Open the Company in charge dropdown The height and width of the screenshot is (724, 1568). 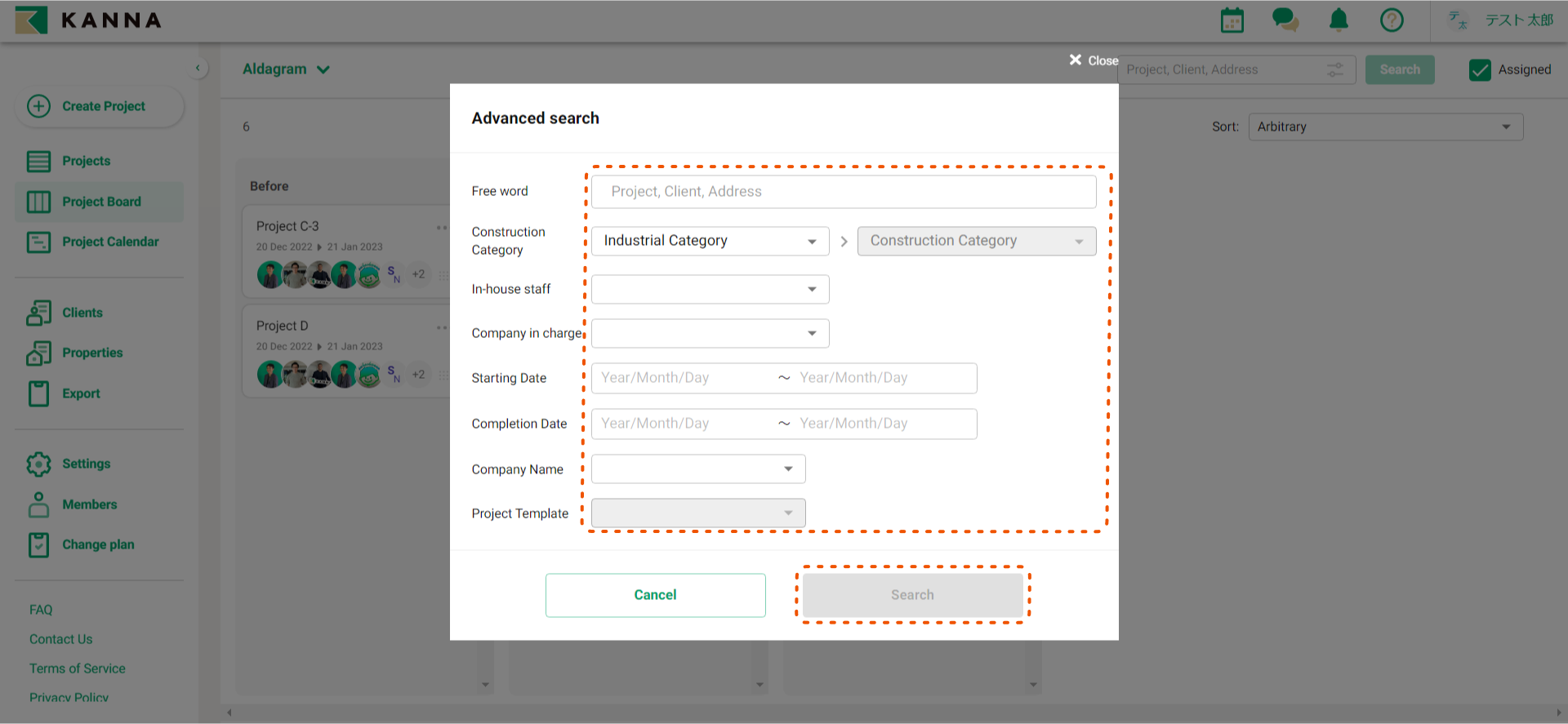tap(709, 333)
